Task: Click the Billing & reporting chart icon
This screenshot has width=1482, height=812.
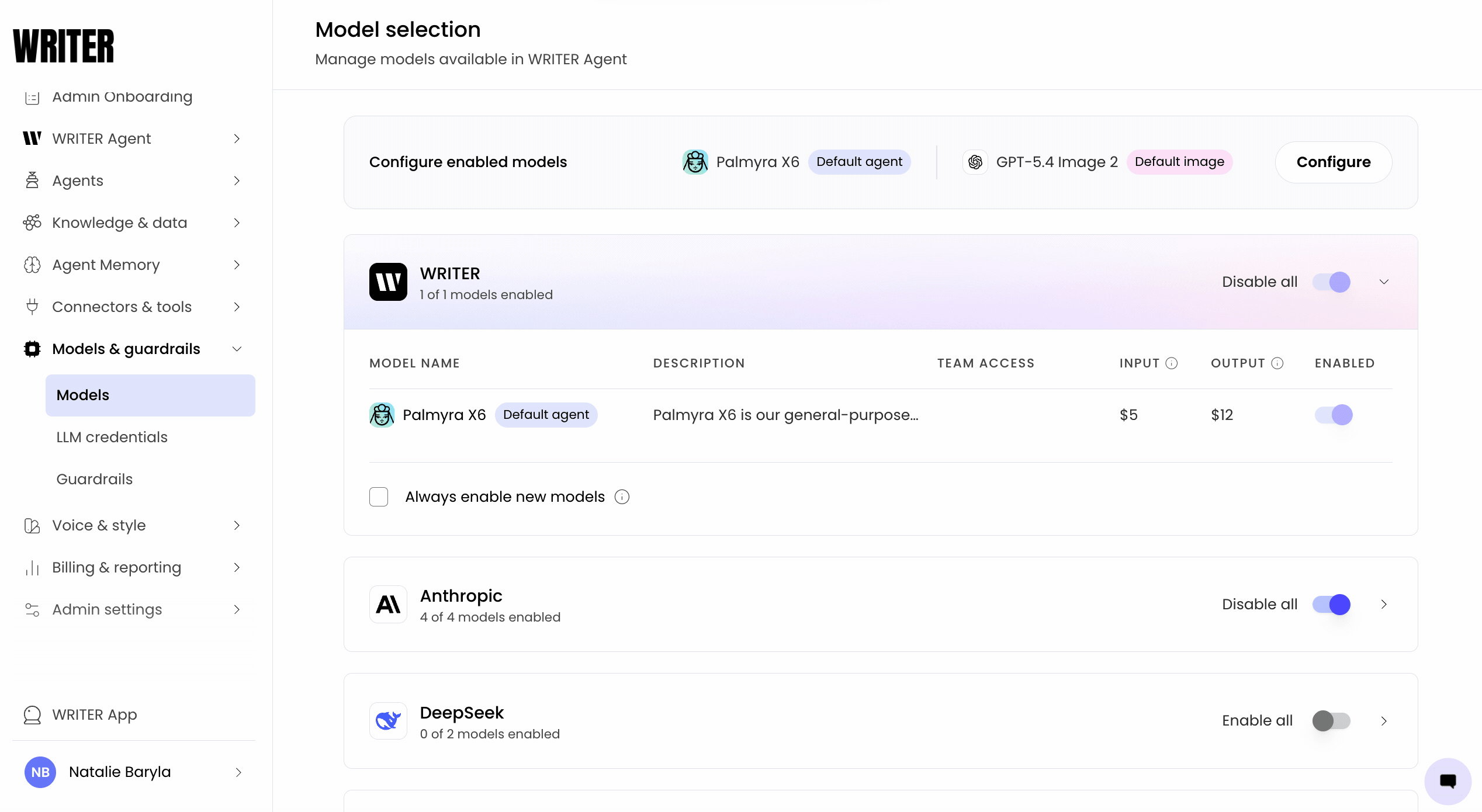Action: point(32,567)
